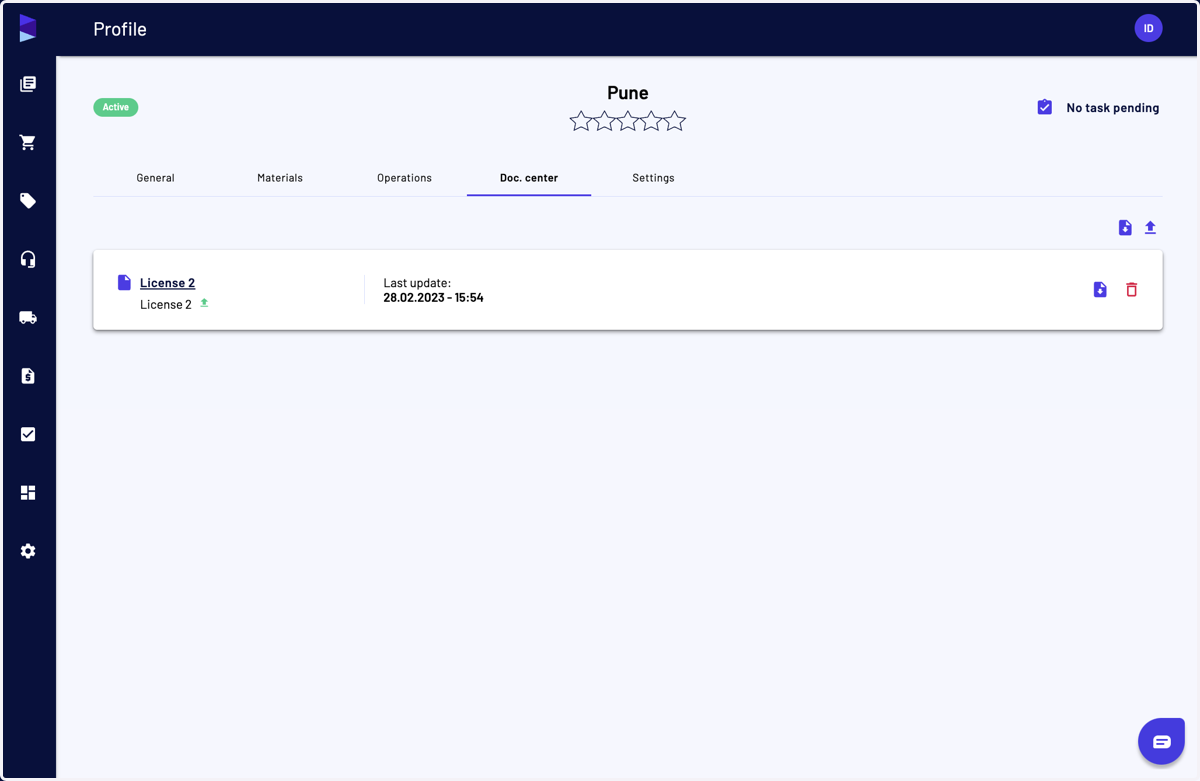Open the price tag sidebar icon

[x=28, y=201]
